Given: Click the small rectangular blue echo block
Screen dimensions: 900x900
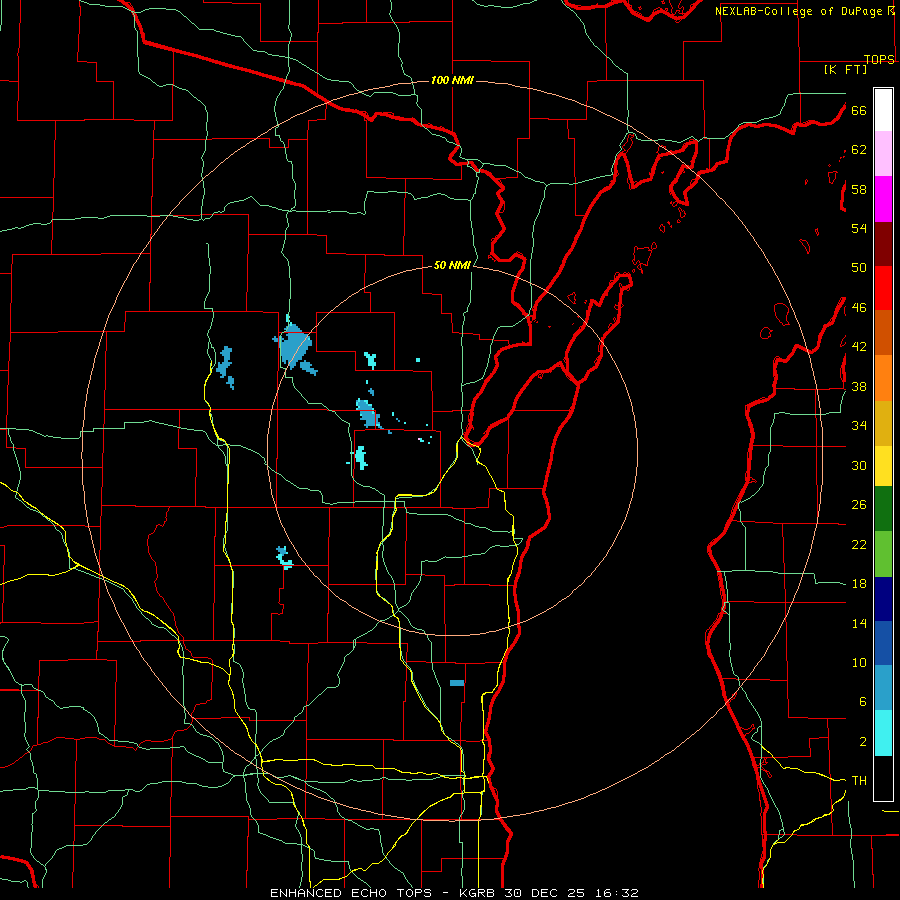Looking at the screenshot, I should [x=457, y=683].
